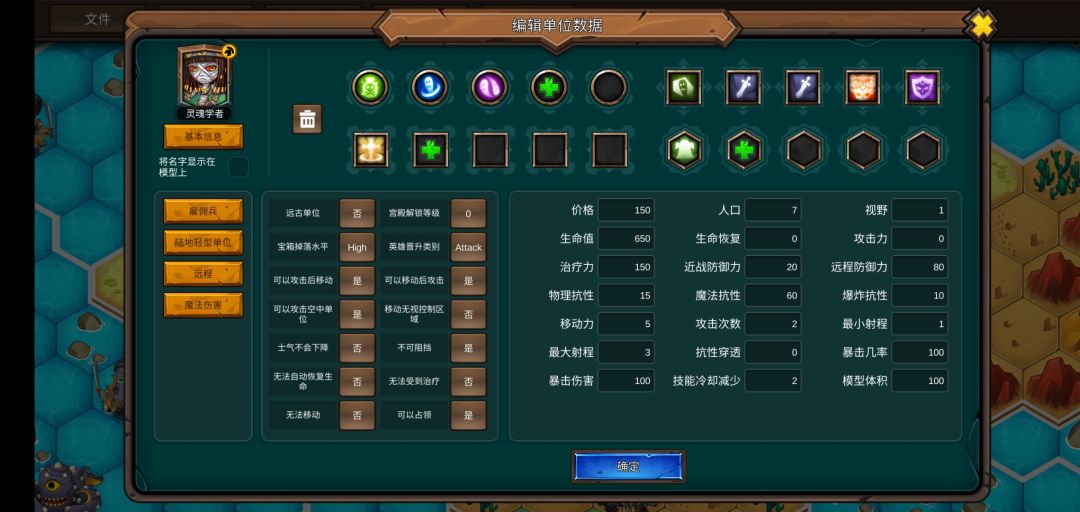Select the blue ghost skill icon
This screenshot has height=512, width=1080.
[430, 88]
